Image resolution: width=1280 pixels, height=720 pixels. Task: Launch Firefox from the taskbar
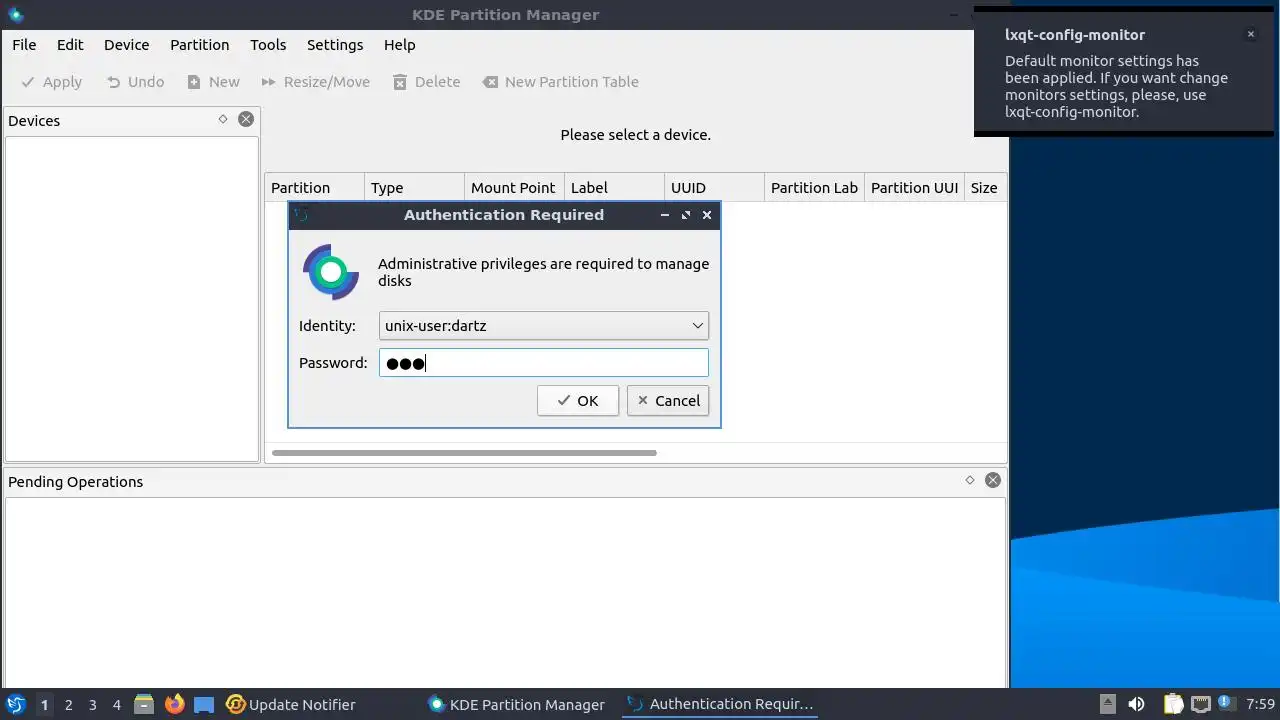click(x=174, y=705)
